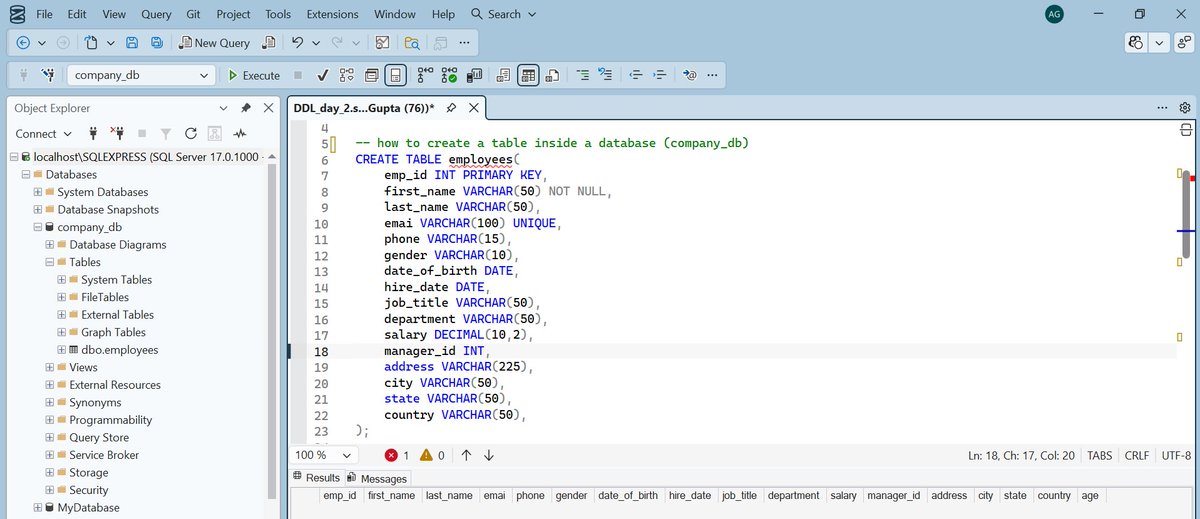The width and height of the screenshot is (1200, 519).
Task: Expand the dbo.employees table node
Action: pos(61,350)
